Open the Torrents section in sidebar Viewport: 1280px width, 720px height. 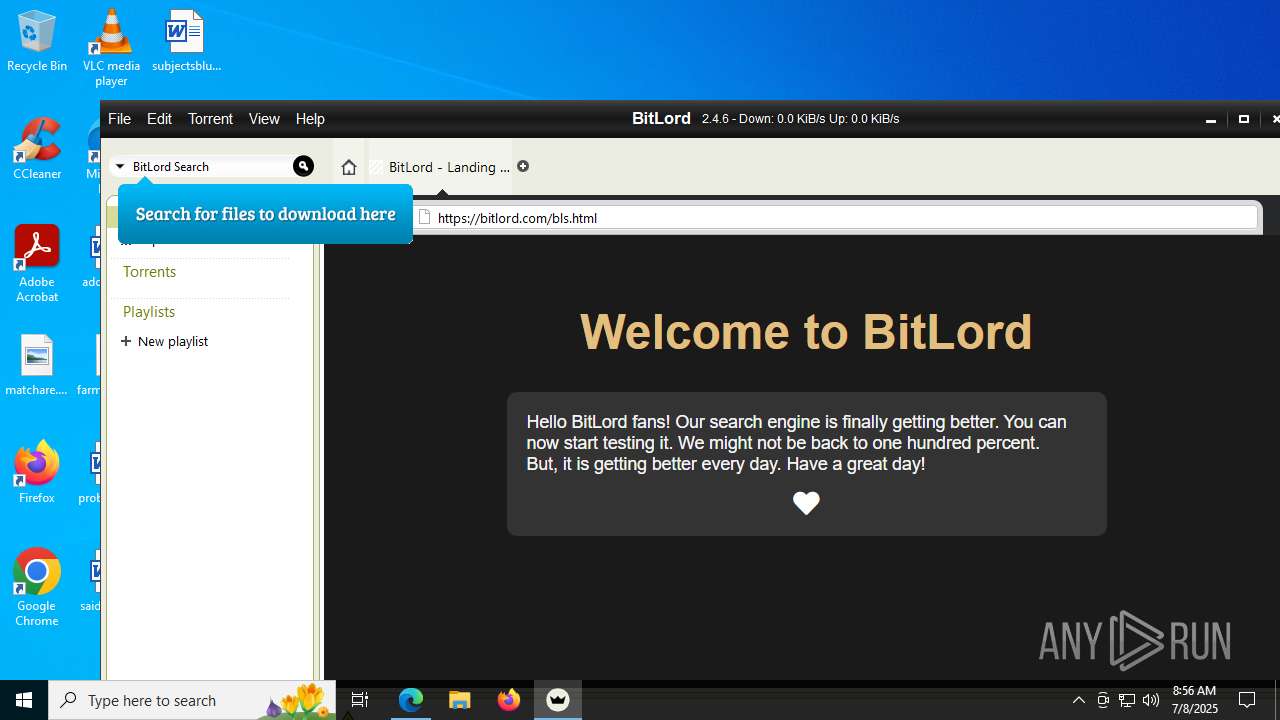point(149,272)
